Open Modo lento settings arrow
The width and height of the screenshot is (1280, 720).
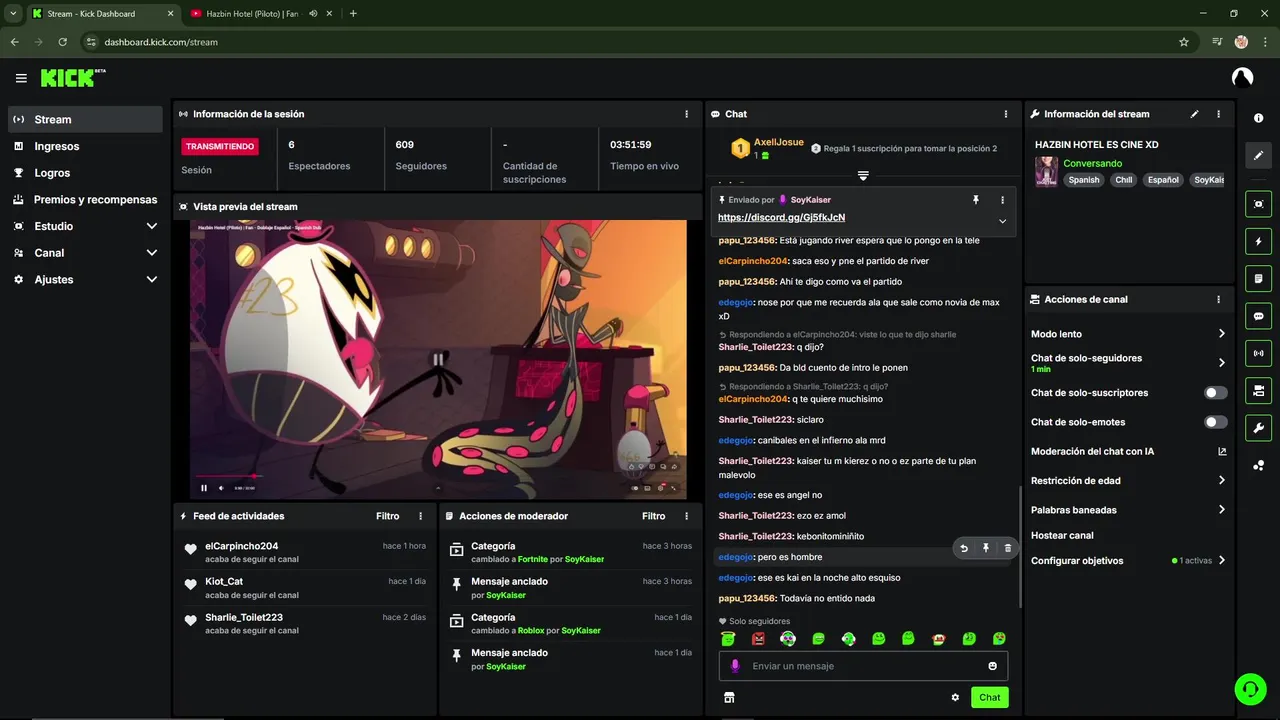coord(1221,334)
